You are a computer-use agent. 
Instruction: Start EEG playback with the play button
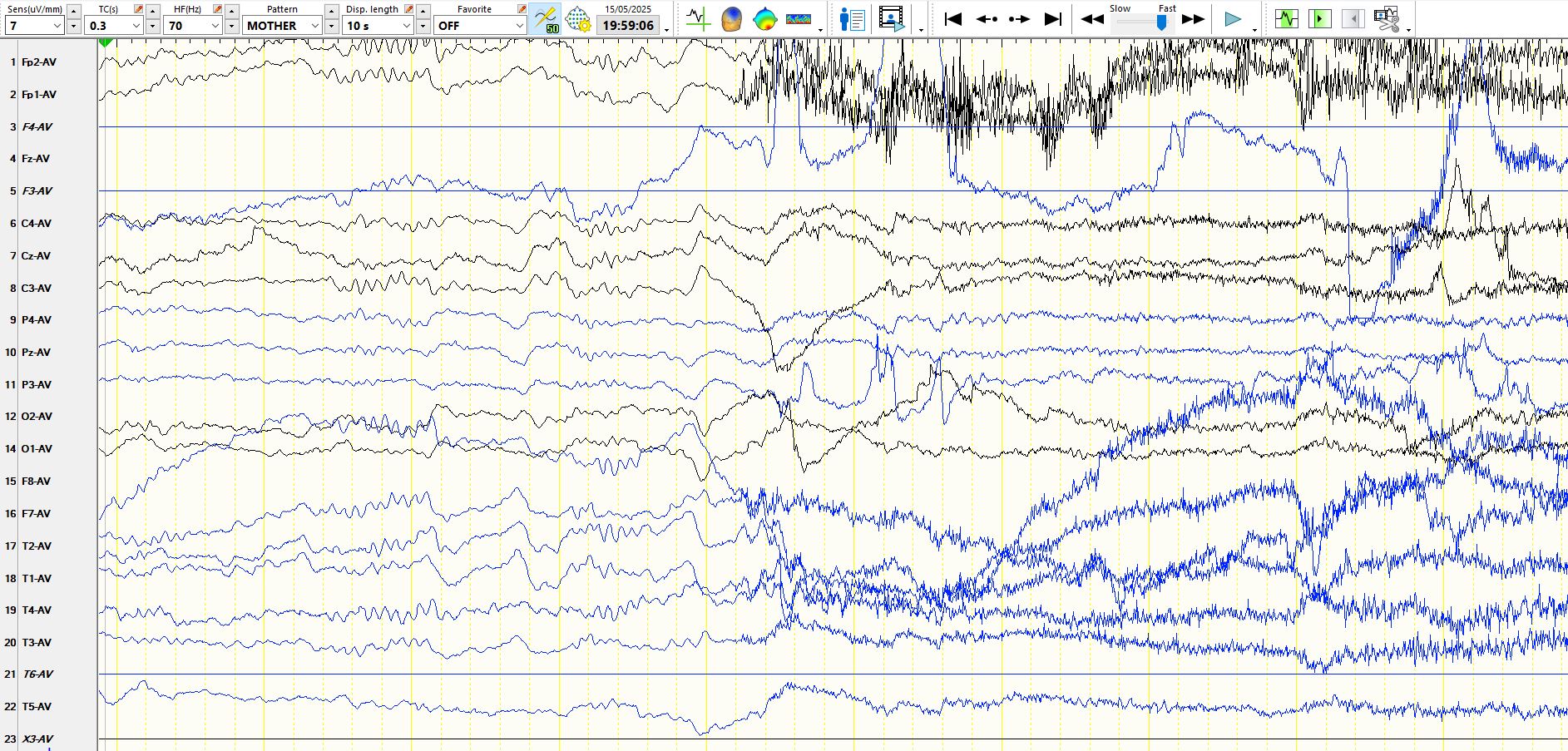point(1233,18)
